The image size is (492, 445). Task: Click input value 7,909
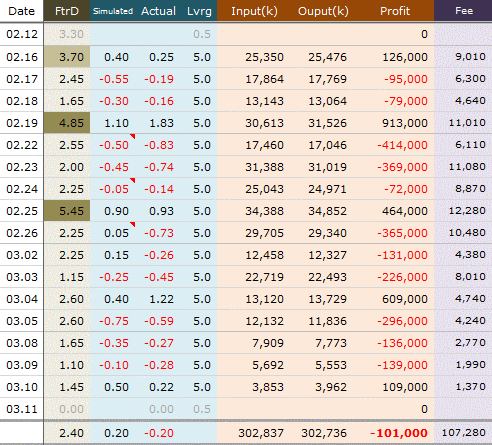click(268, 343)
